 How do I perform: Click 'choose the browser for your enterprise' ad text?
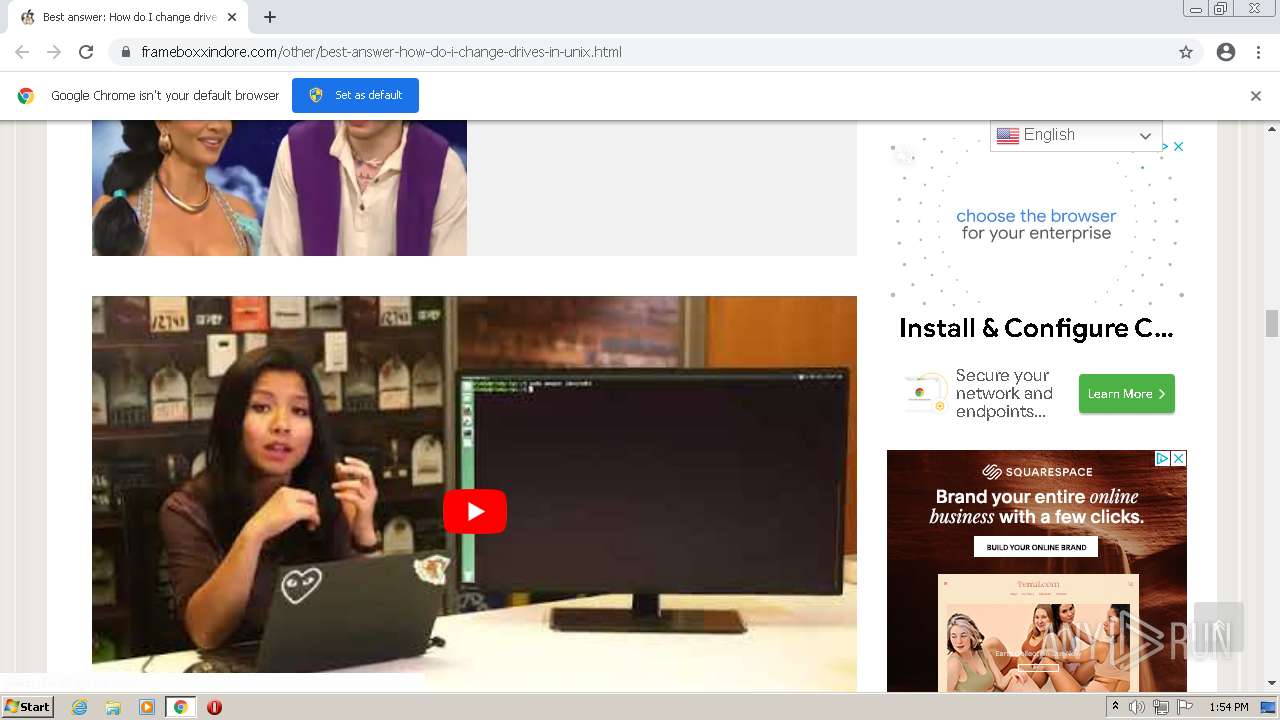(x=1036, y=224)
